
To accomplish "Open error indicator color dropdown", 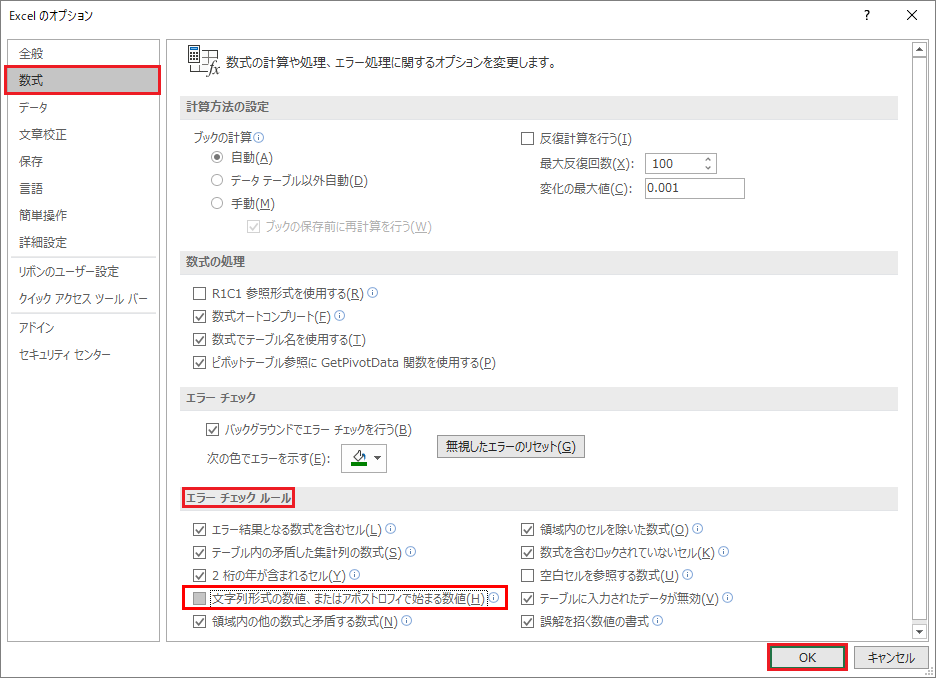I will coord(377,459).
